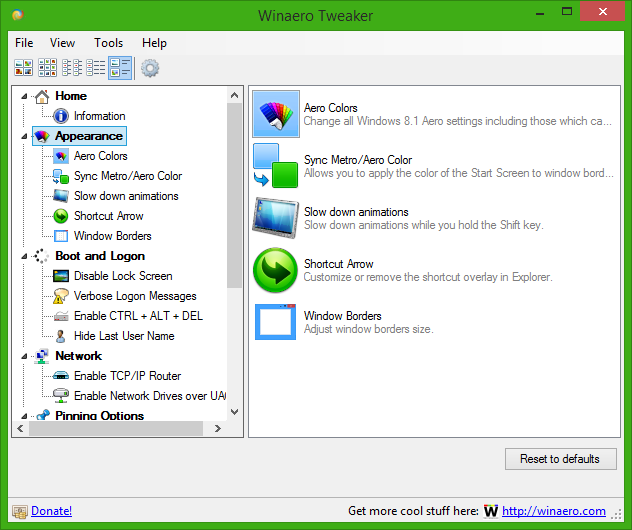Click the Appearance color fan icon in tree
The height and width of the screenshot is (530, 632).
click(x=42, y=136)
